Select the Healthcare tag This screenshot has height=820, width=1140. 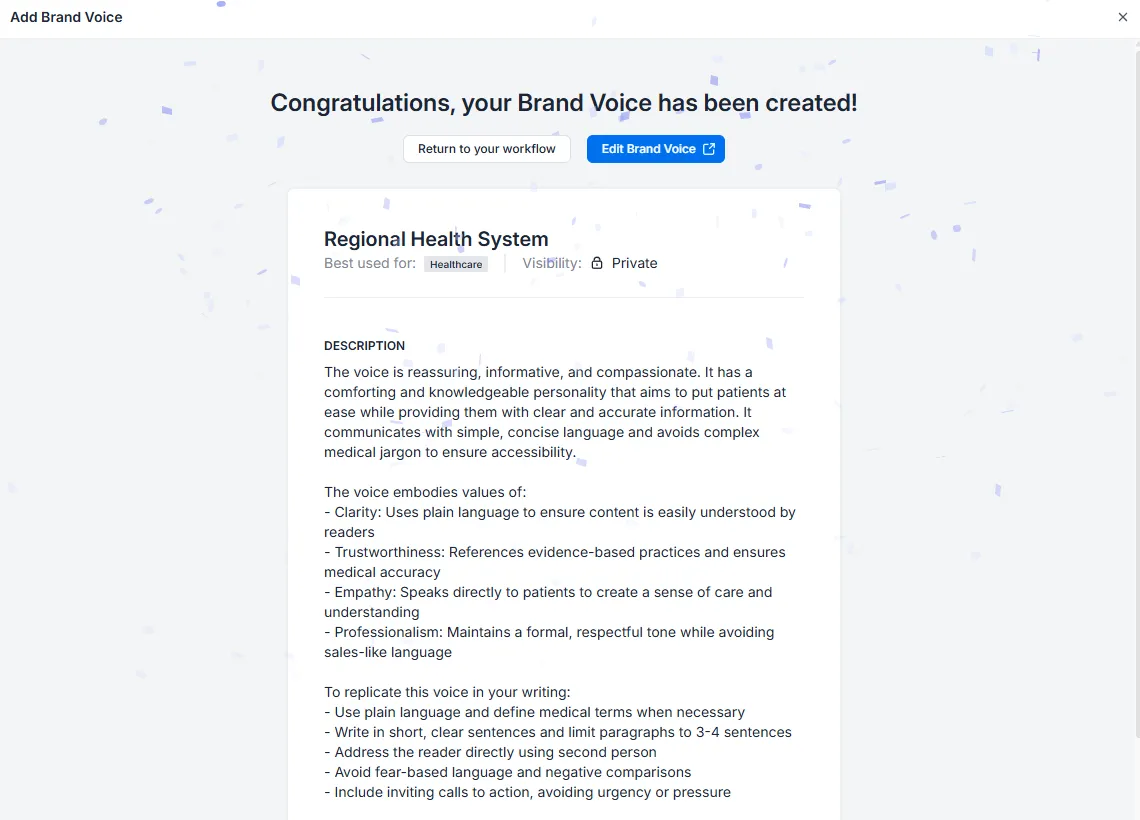click(456, 264)
